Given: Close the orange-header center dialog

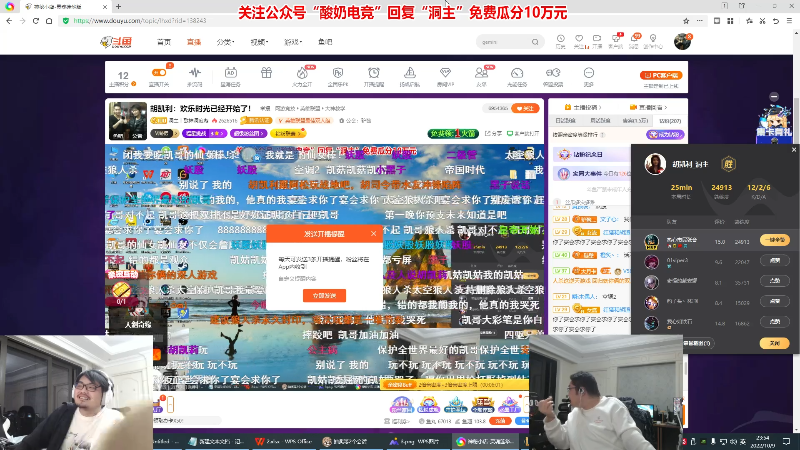Looking at the screenshot, I should [x=373, y=234].
